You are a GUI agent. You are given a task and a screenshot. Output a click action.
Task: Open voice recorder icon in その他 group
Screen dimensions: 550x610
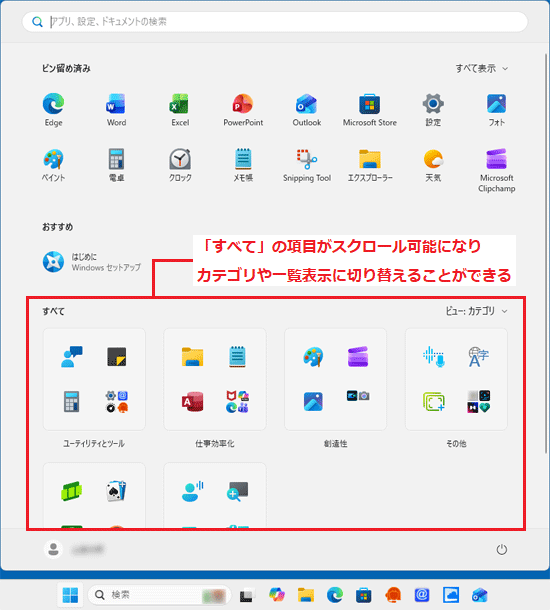pyautogui.click(x=434, y=356)
